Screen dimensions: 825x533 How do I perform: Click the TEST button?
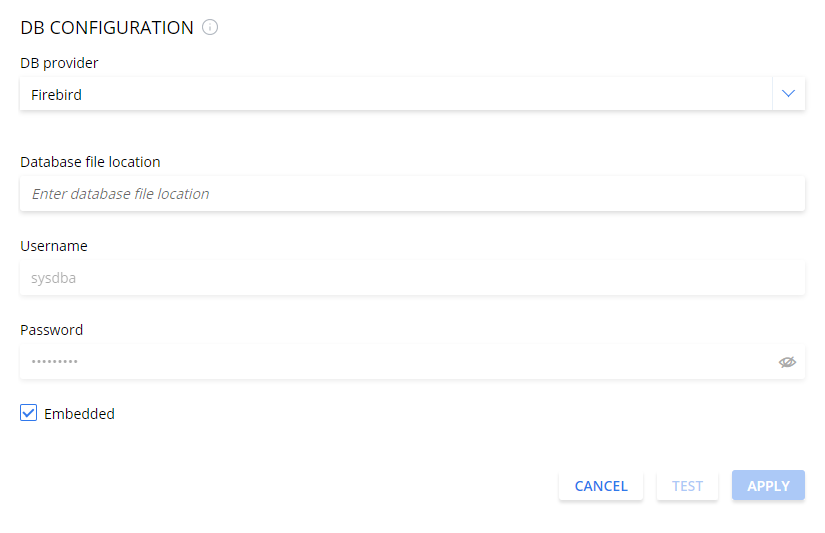tap(687, 486)
